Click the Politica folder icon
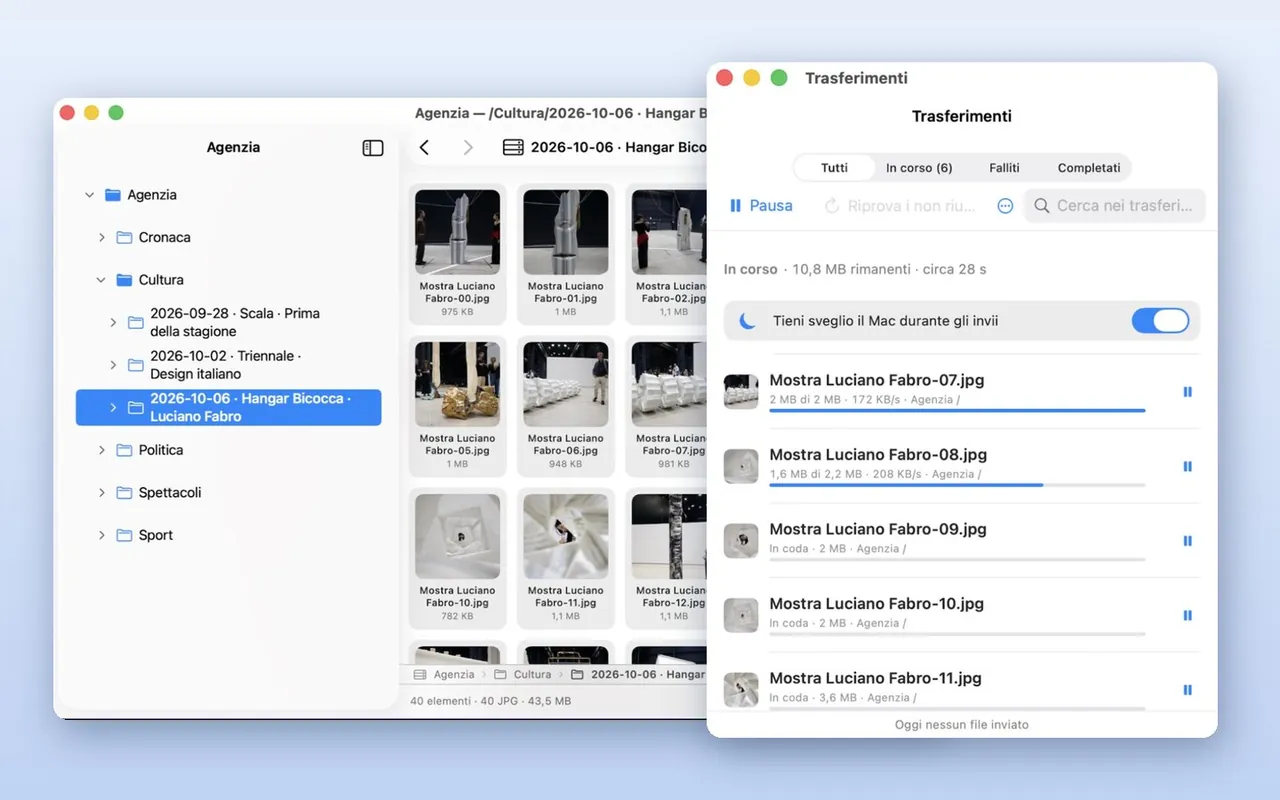Screen dimensions: 1280x800 click(124, 451)
